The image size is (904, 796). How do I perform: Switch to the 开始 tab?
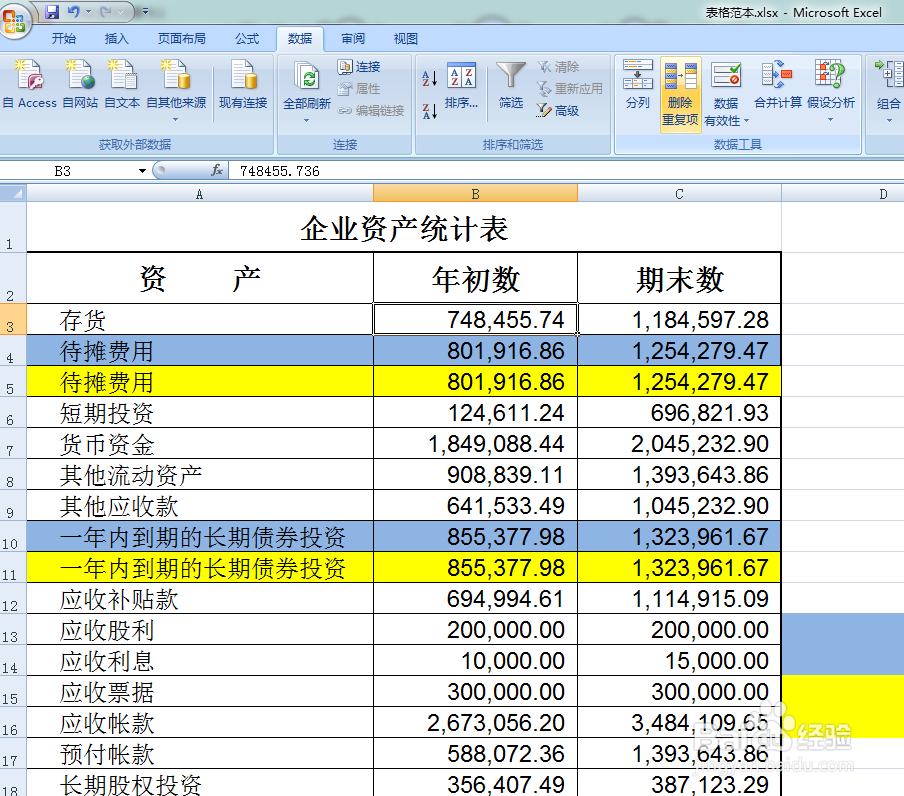pos(63,39)
